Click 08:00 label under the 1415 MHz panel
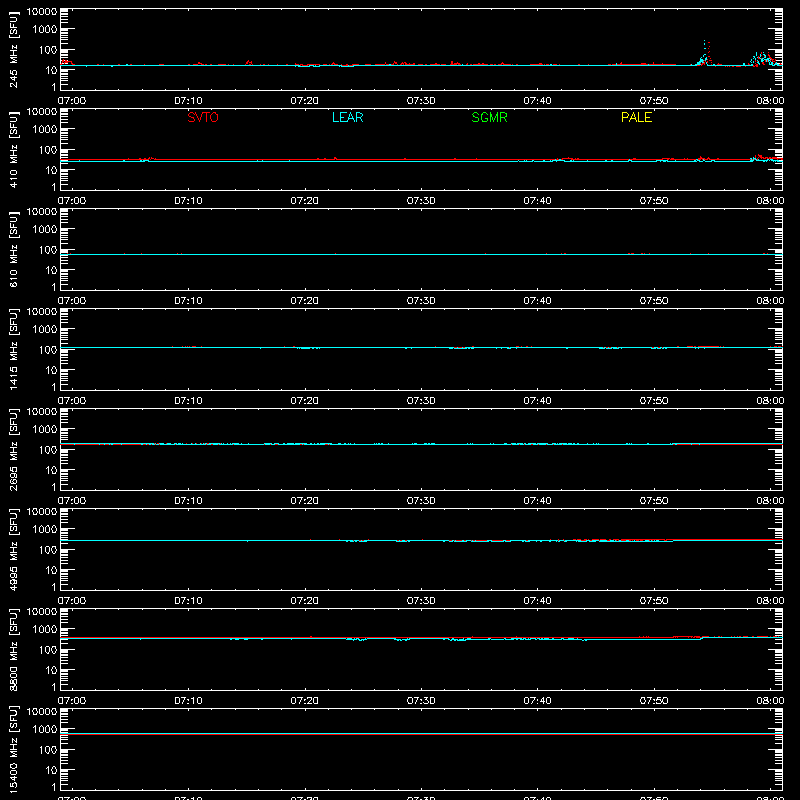Screen dimensions: 800x800 tap(770, 401)
